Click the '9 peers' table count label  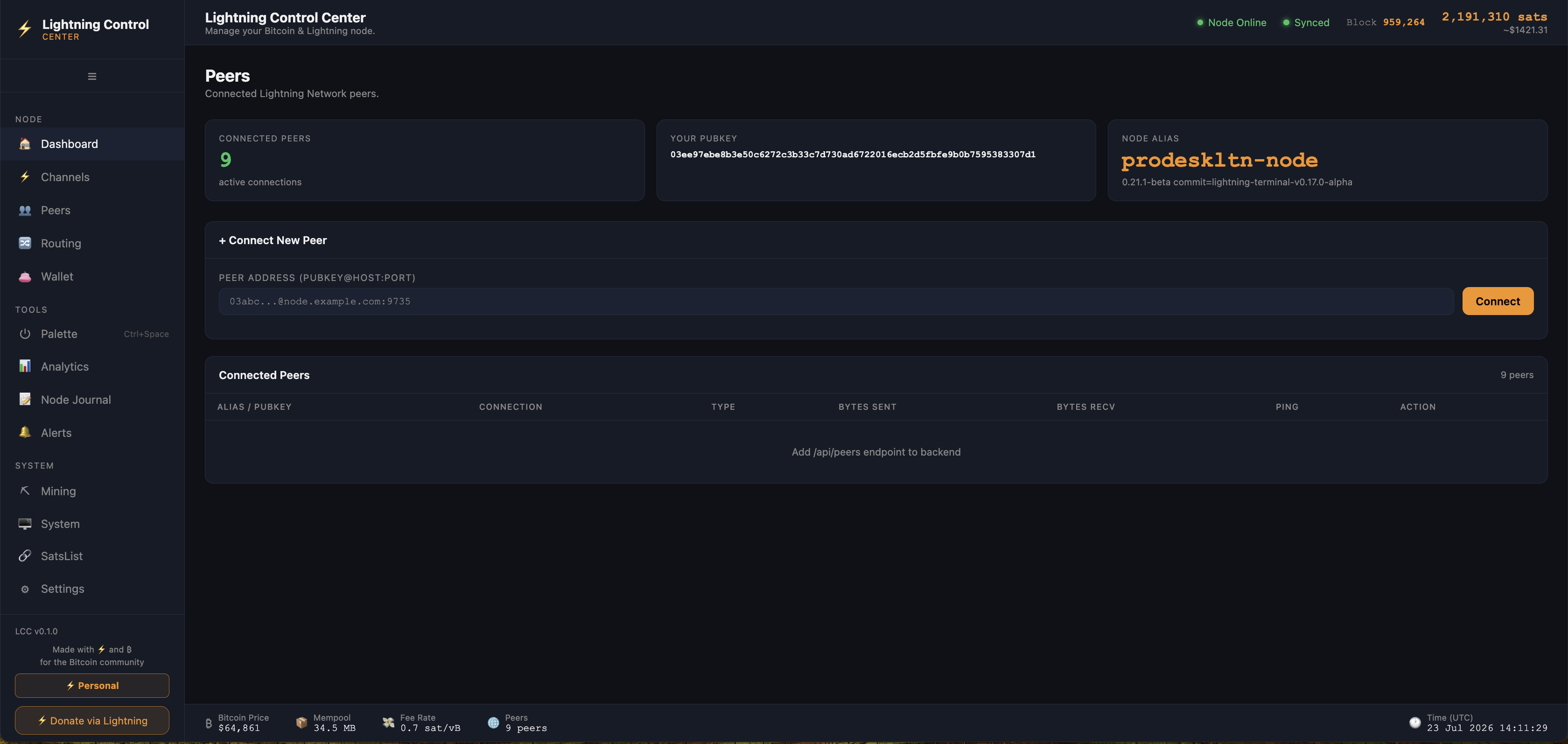[1516, 375]
